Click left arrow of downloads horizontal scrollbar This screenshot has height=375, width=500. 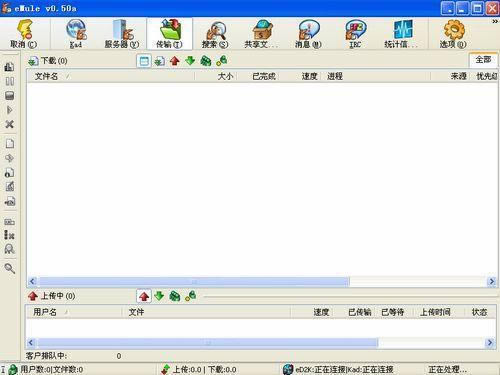pos(32,282)
